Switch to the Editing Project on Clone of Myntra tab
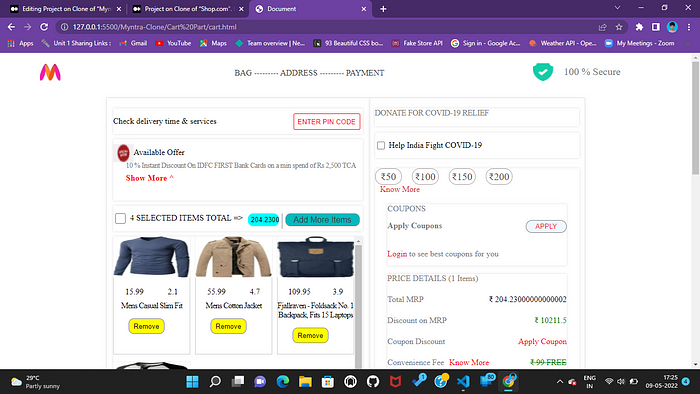The image size is (700, 394). 66,8
